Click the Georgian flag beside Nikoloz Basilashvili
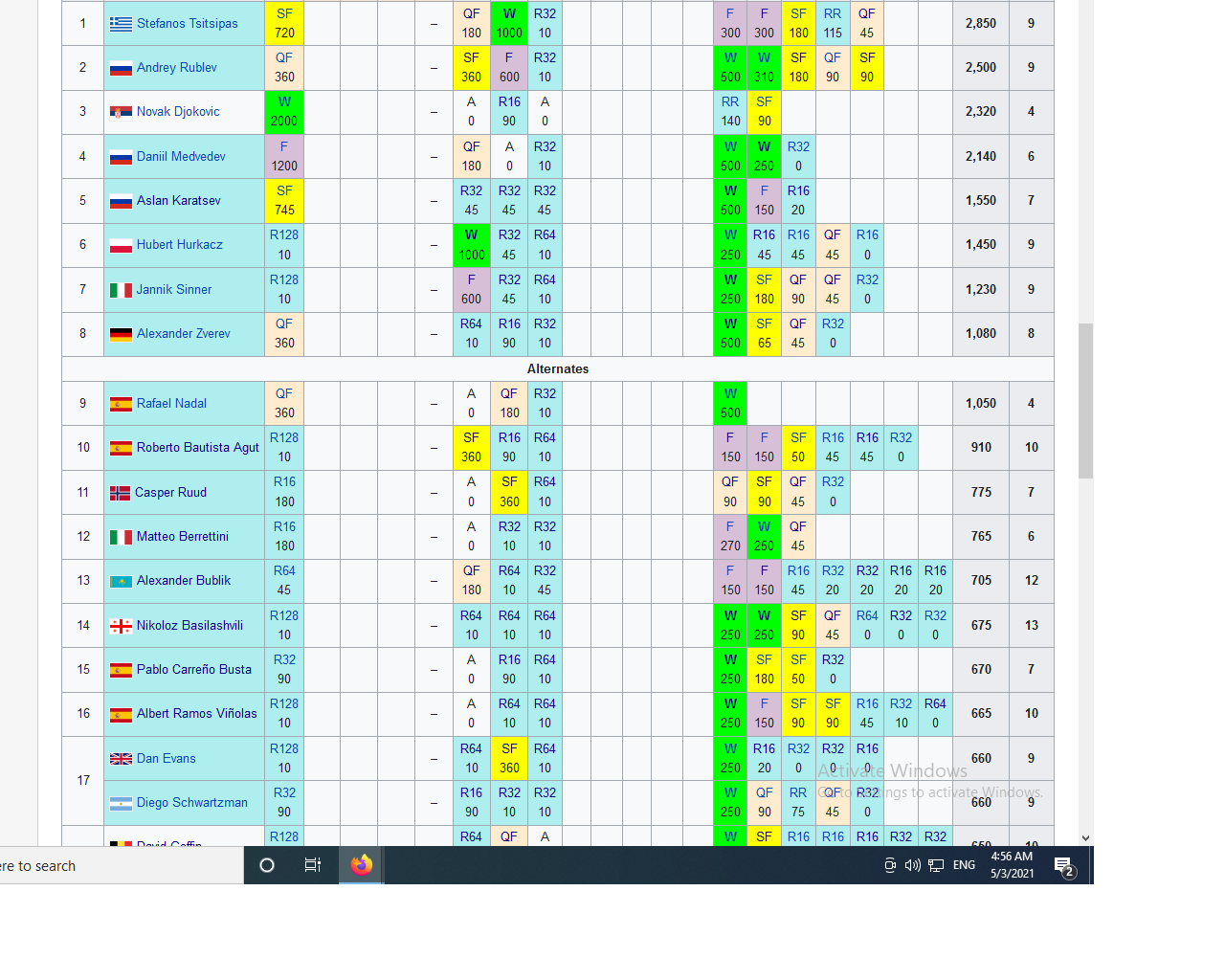 121,626
